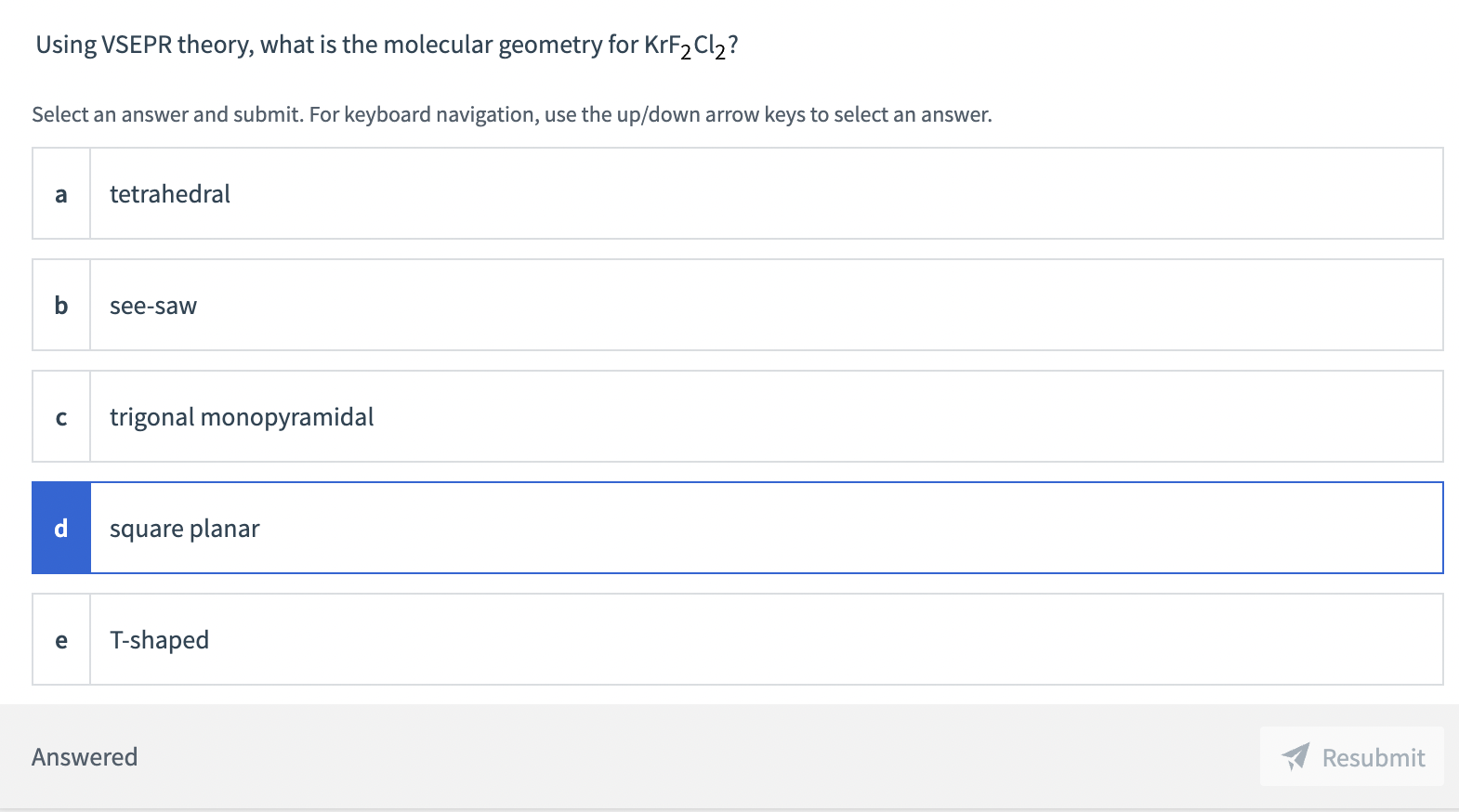Click the T-shaped answer text
This screenshot has width=1459, height=812.
[x=159, y=639]
